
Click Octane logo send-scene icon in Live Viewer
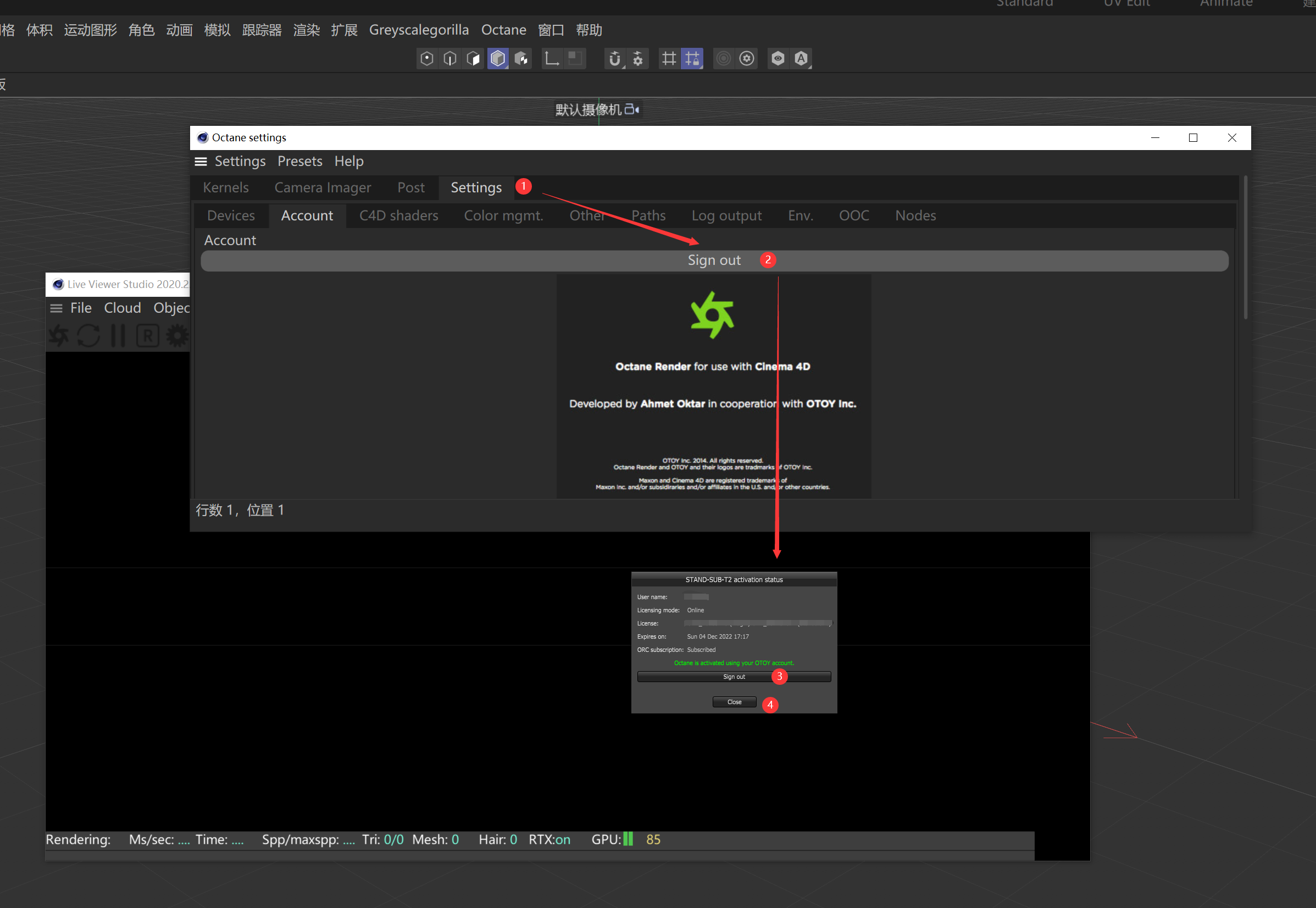coord(59,336)
